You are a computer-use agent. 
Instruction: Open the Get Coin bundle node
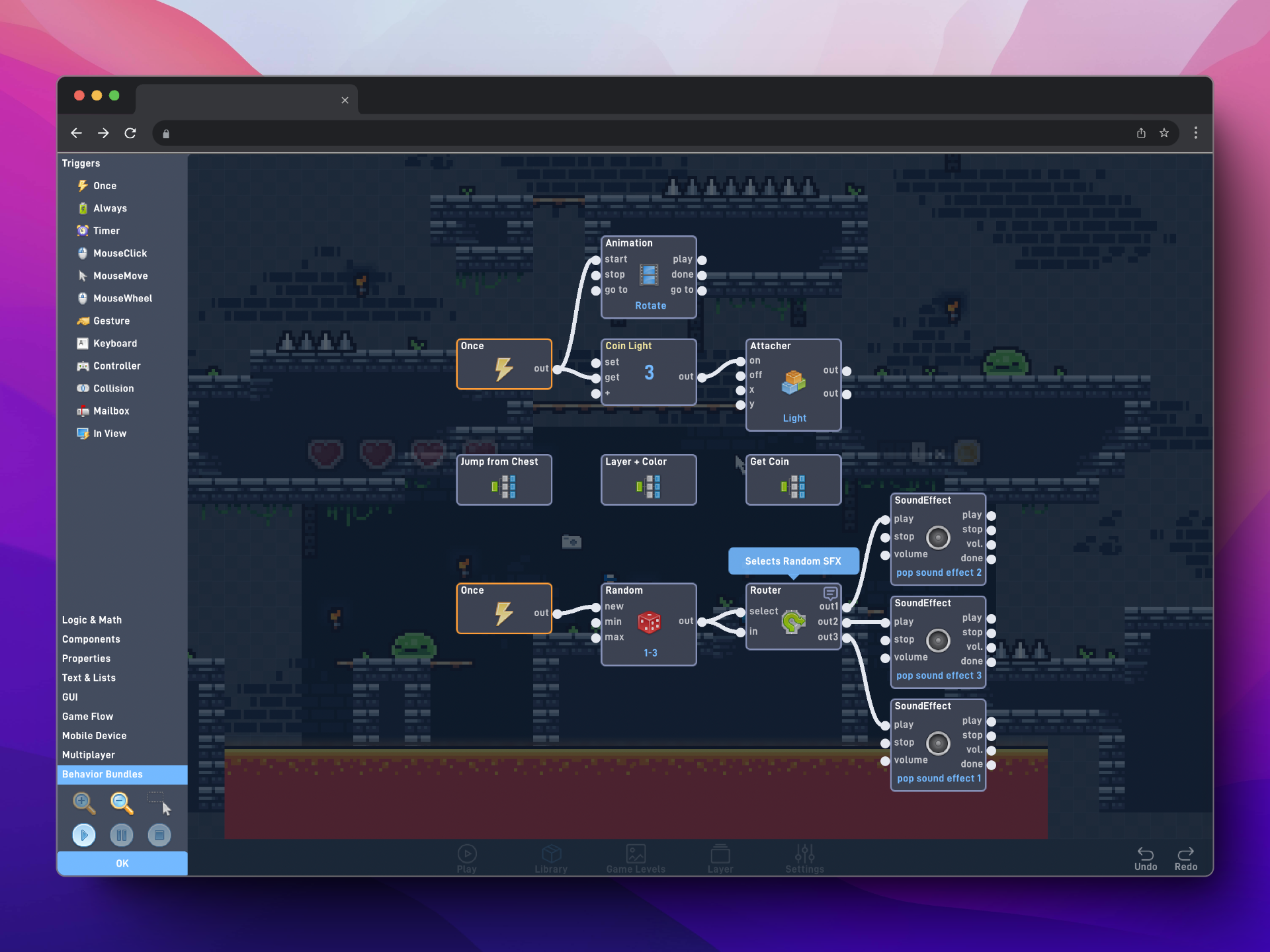point(793,479)
